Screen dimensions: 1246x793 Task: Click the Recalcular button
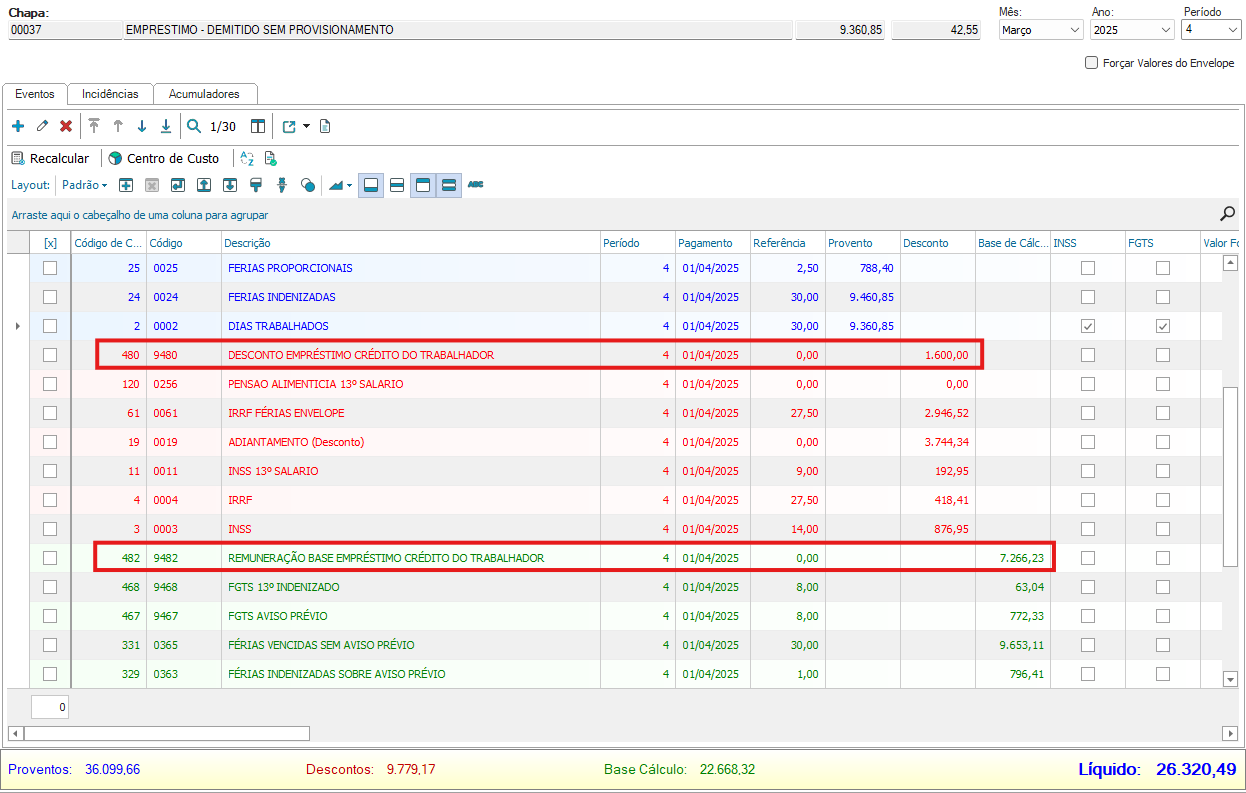pos(50,158)
